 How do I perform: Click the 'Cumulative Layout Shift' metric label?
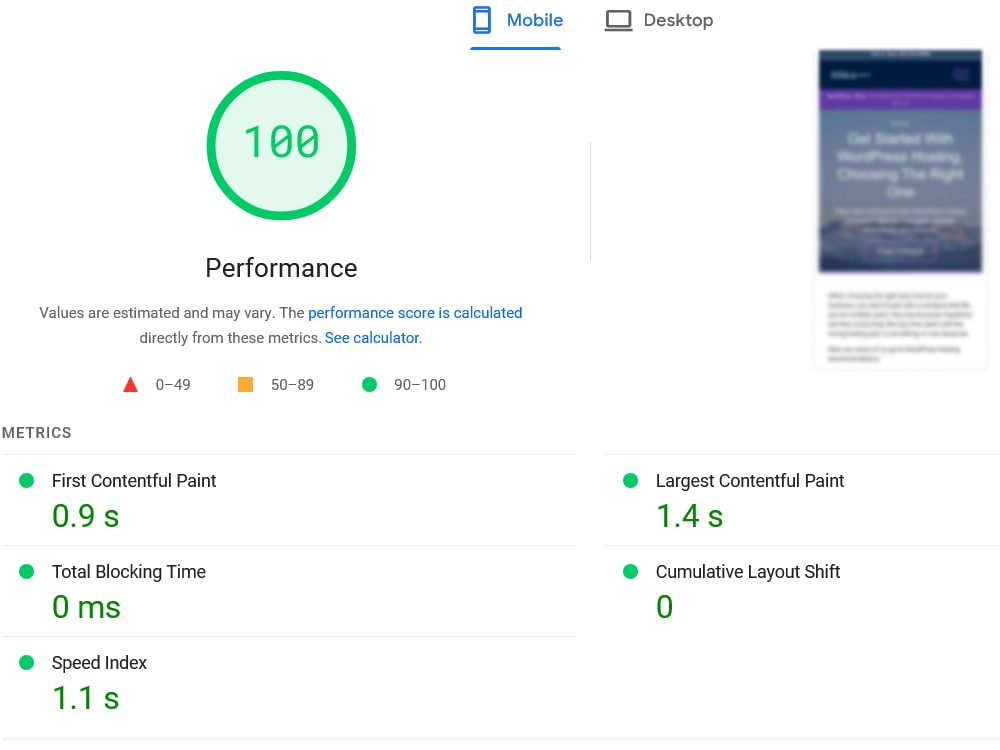pos(747,572)
